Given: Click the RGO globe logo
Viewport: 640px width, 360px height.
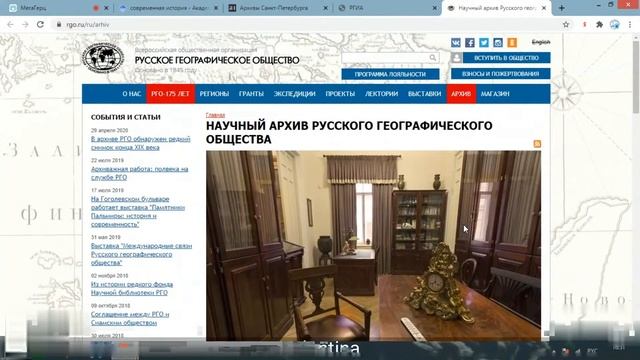Looking at the screenshot, I should coord(103,58).
